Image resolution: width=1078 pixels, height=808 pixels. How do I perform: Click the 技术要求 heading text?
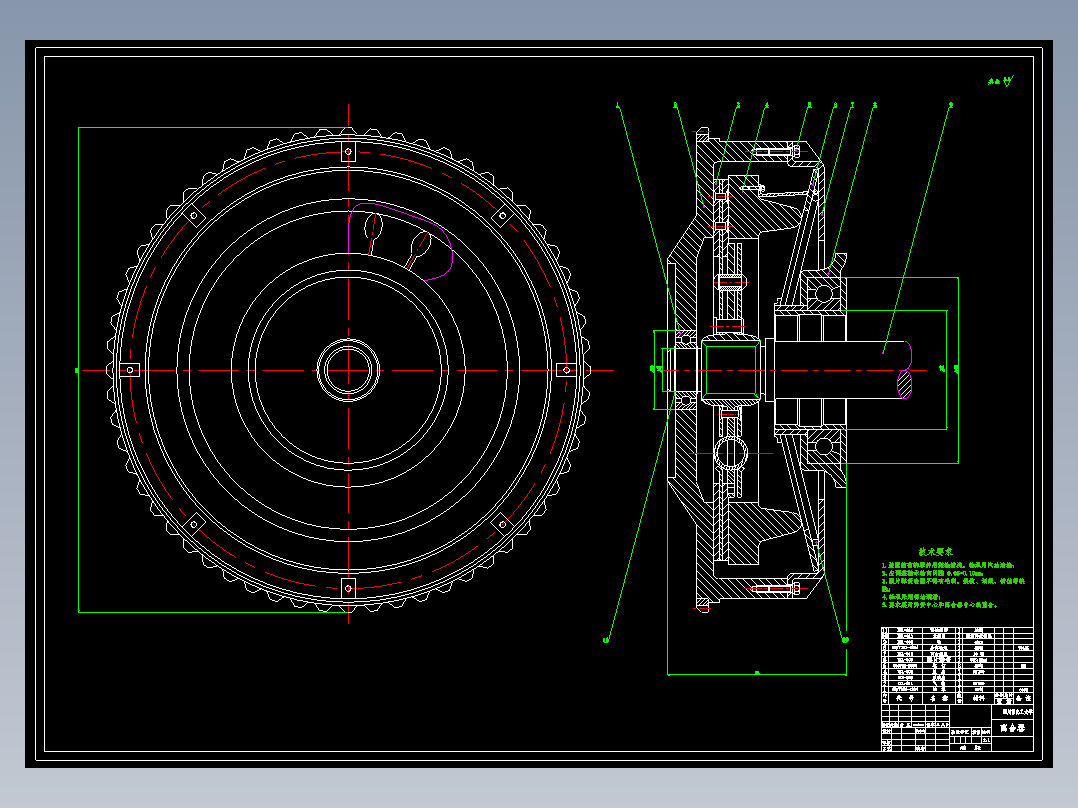click(935, 552)
